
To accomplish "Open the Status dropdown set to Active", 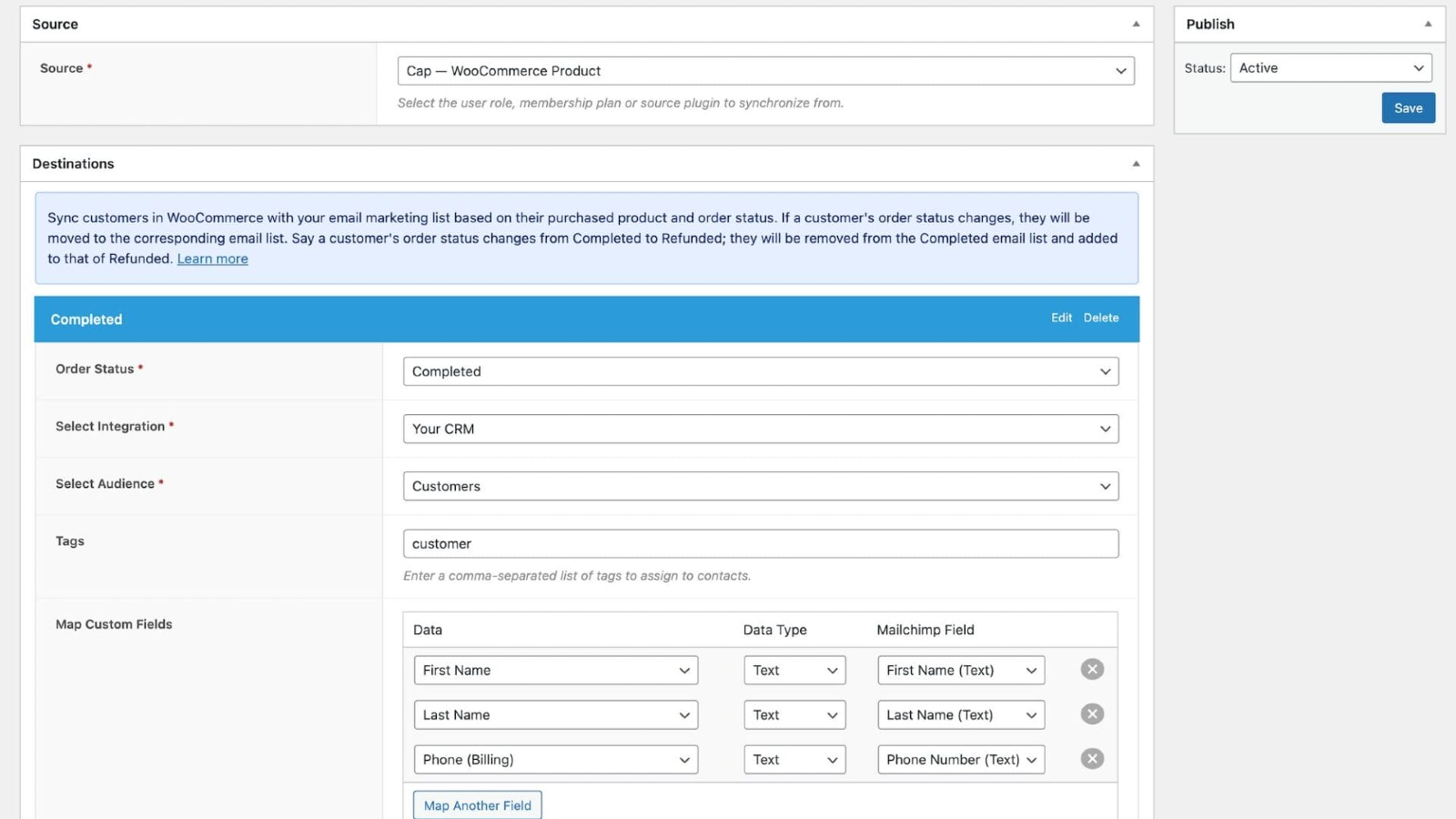I will click(x=1330, y=68).
